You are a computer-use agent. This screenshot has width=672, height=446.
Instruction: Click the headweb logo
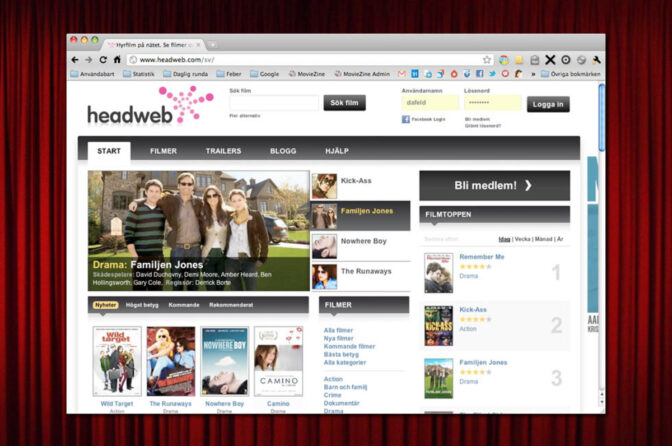tap(150, 105)
